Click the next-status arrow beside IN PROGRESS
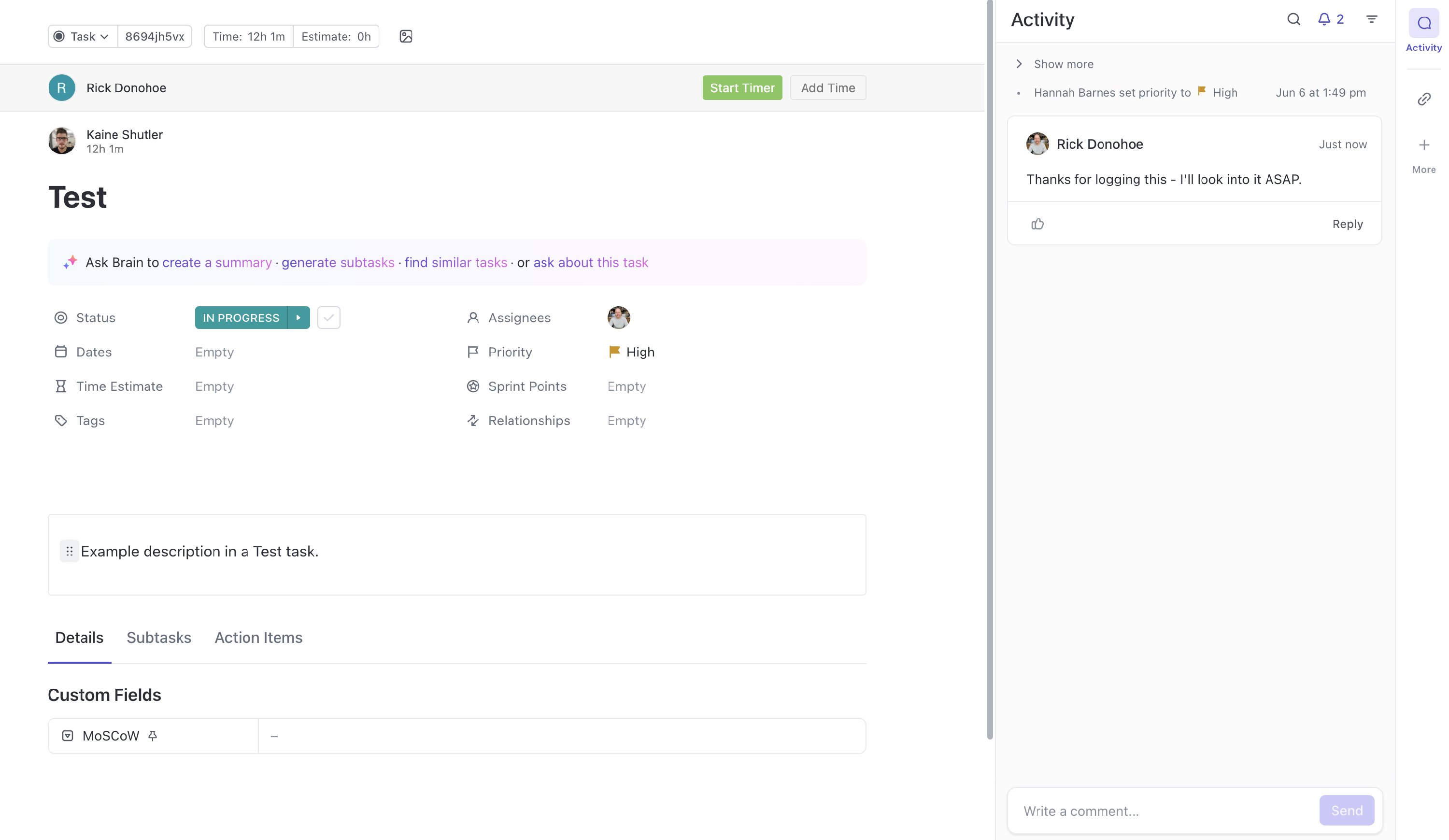 tap(298, 317)
